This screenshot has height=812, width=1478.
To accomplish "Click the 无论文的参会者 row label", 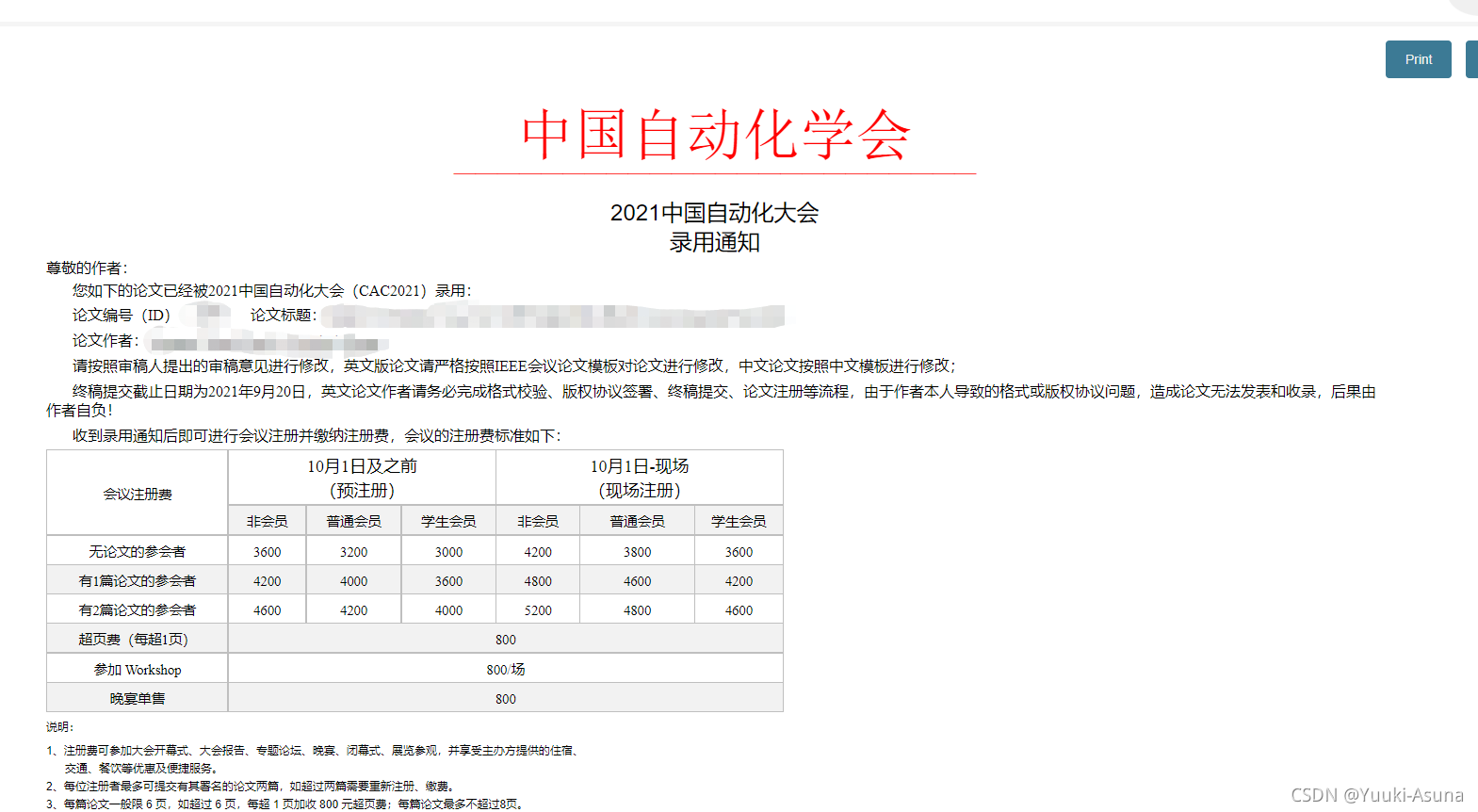I will pyautogui.click(x=138, y=551).
